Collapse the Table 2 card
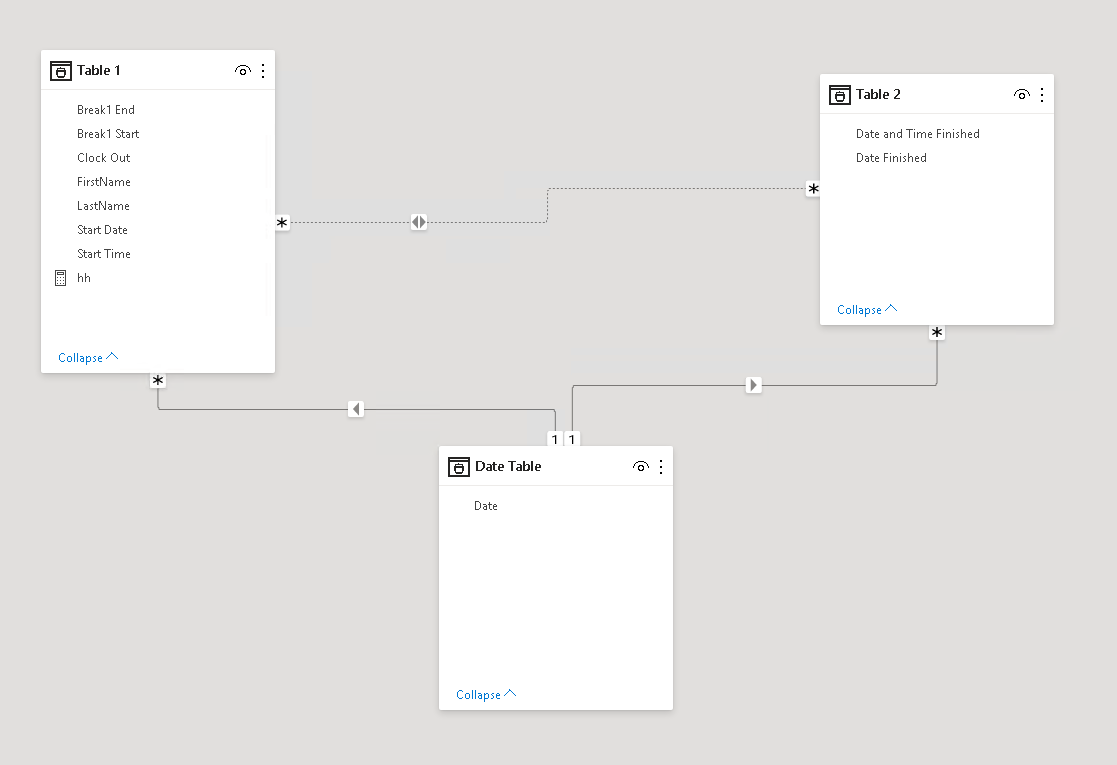Viewport: 1117px width, 765px height. [x=867, y=310]
